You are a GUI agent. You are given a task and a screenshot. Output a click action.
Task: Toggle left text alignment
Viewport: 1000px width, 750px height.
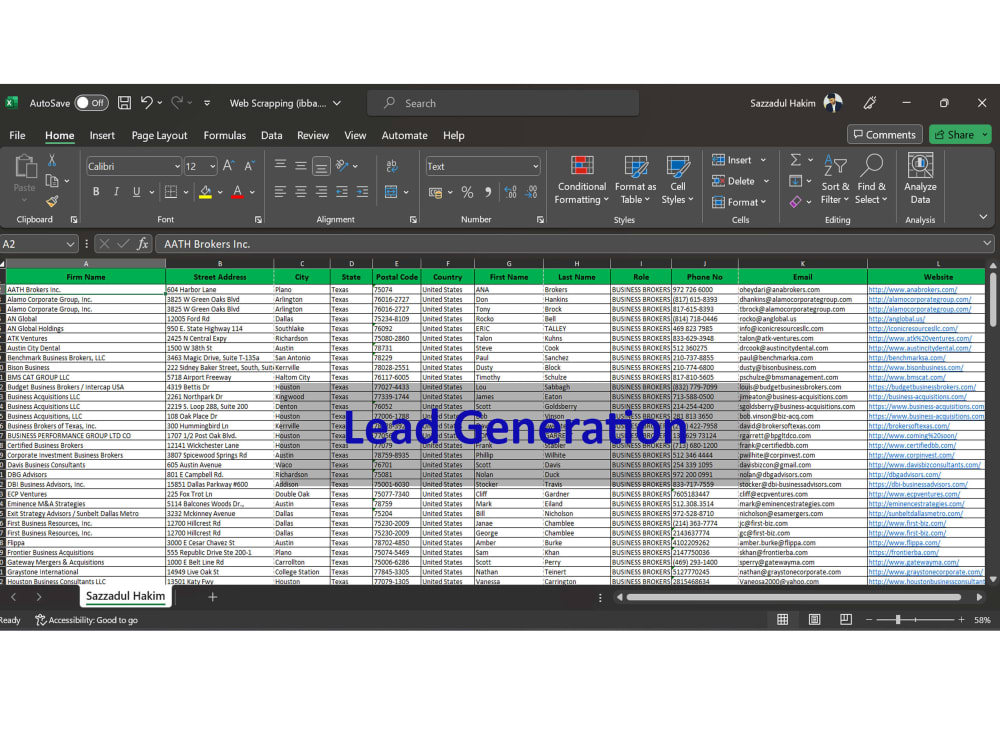[x=280, y=192]
